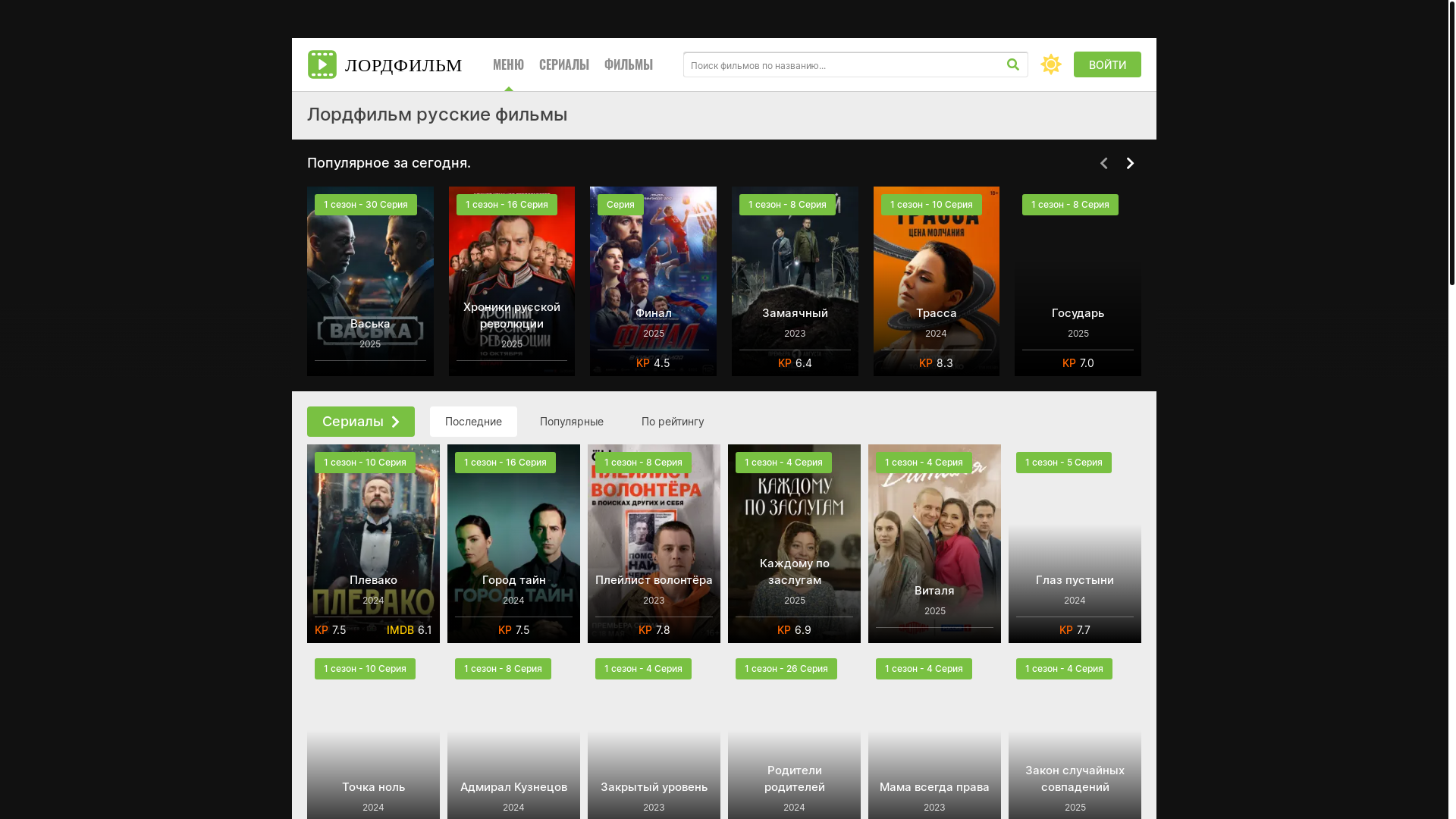Viewport: 1456px width, 819px height.
Task: Click the 'Лордфильм русские фильмы' heading
Action: pyautogui.click(x=437, y=115)
